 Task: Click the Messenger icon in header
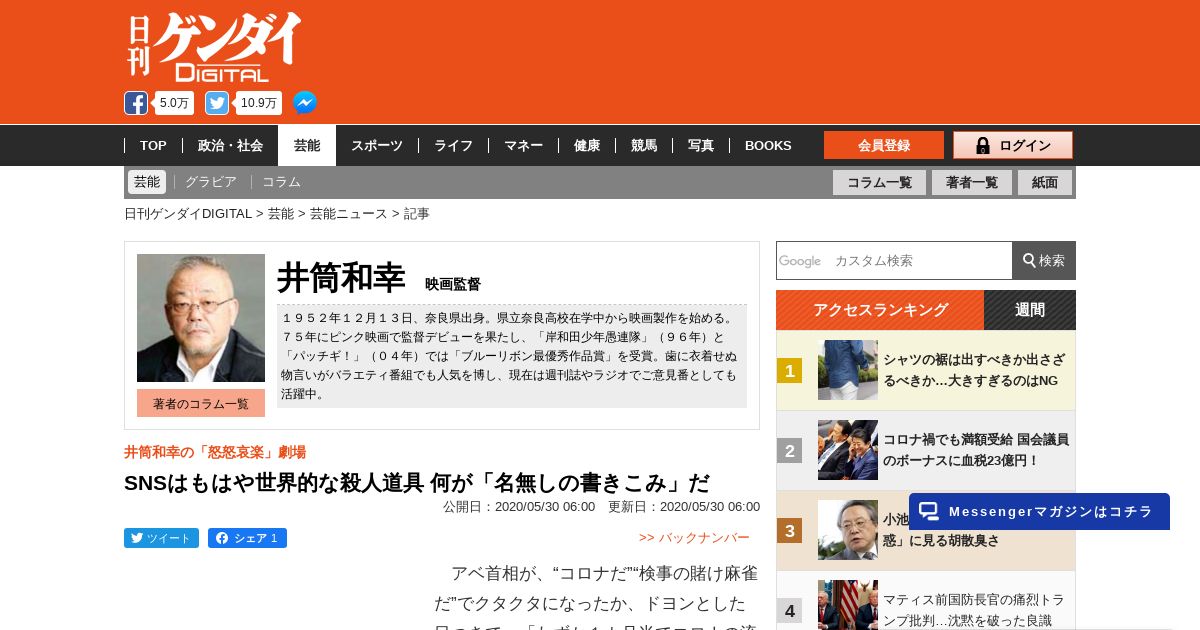305,103
